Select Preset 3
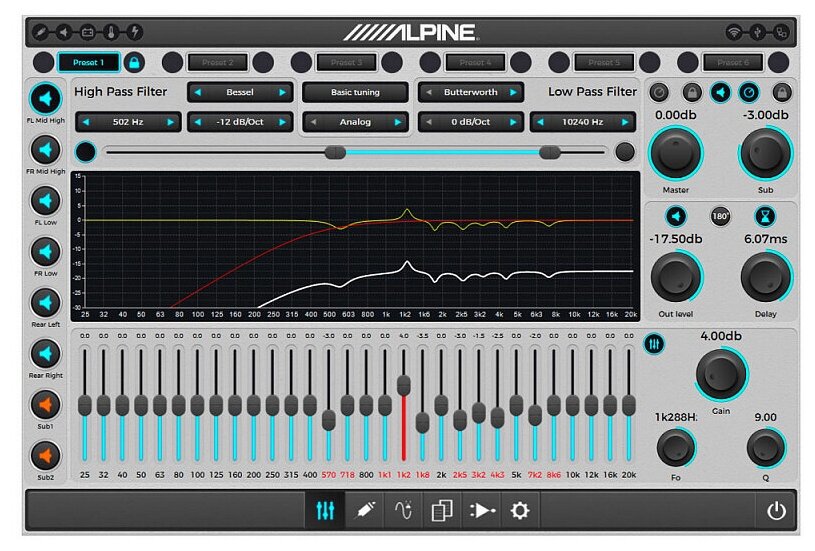This screenshot has height=551, width=815. pos(346,62)
